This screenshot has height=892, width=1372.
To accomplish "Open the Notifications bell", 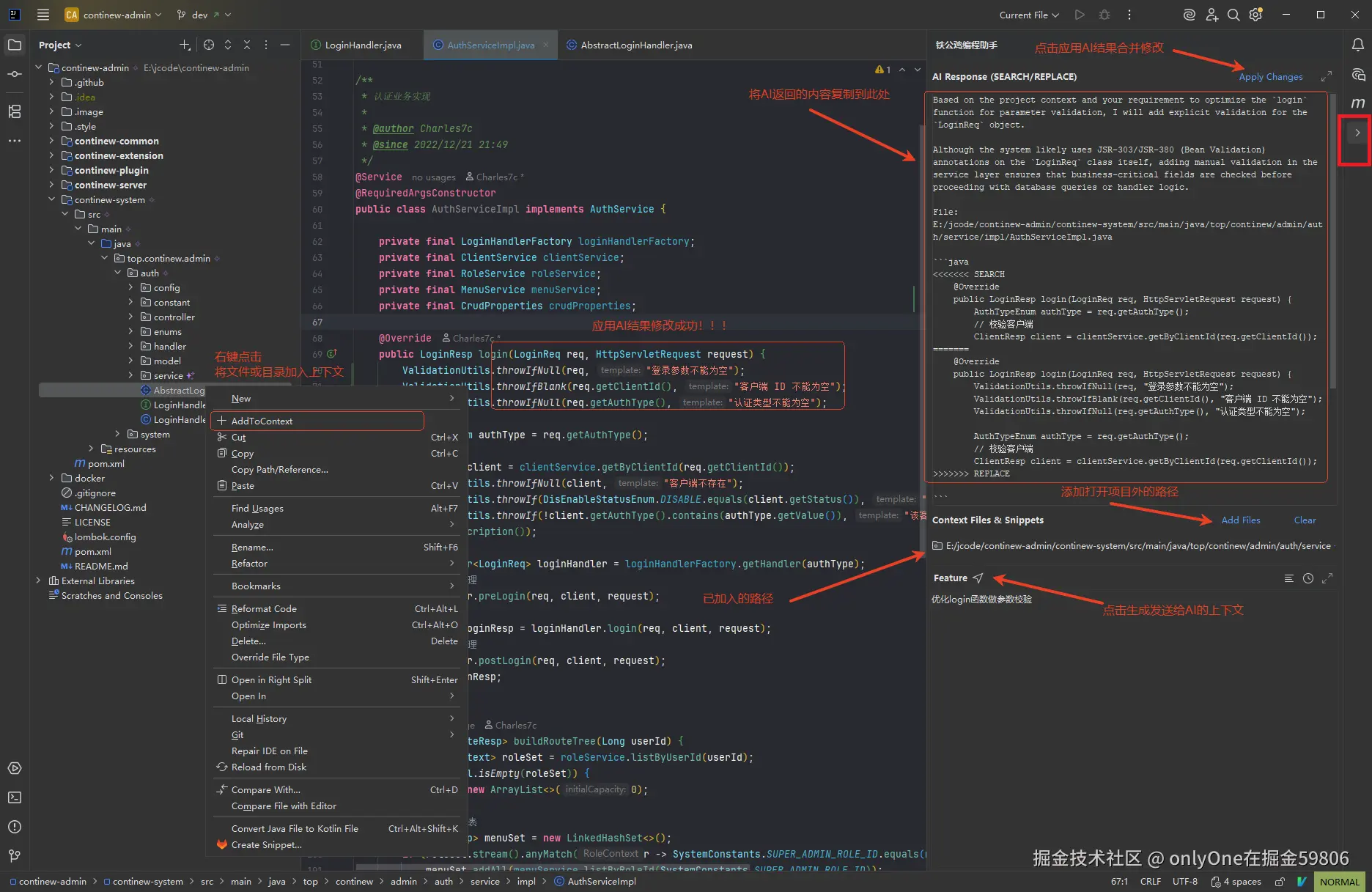I will tap(1357, 45).
